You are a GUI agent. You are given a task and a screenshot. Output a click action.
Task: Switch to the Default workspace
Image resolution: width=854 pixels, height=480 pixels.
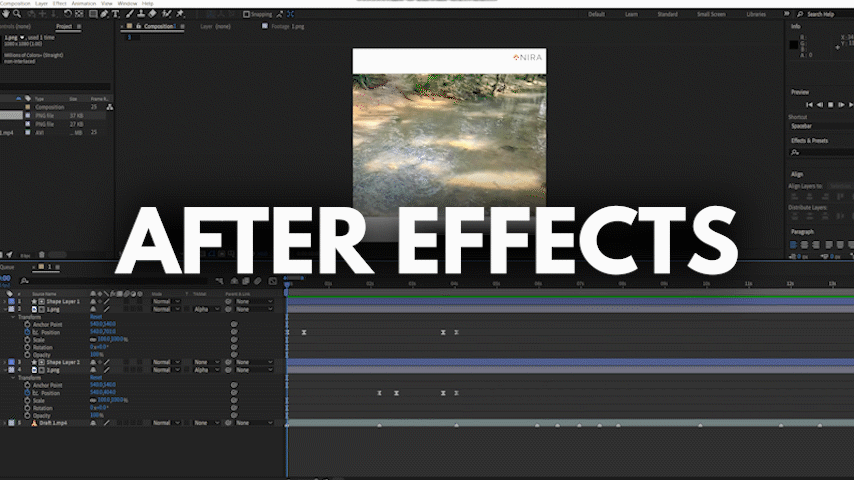coord(596,14)
